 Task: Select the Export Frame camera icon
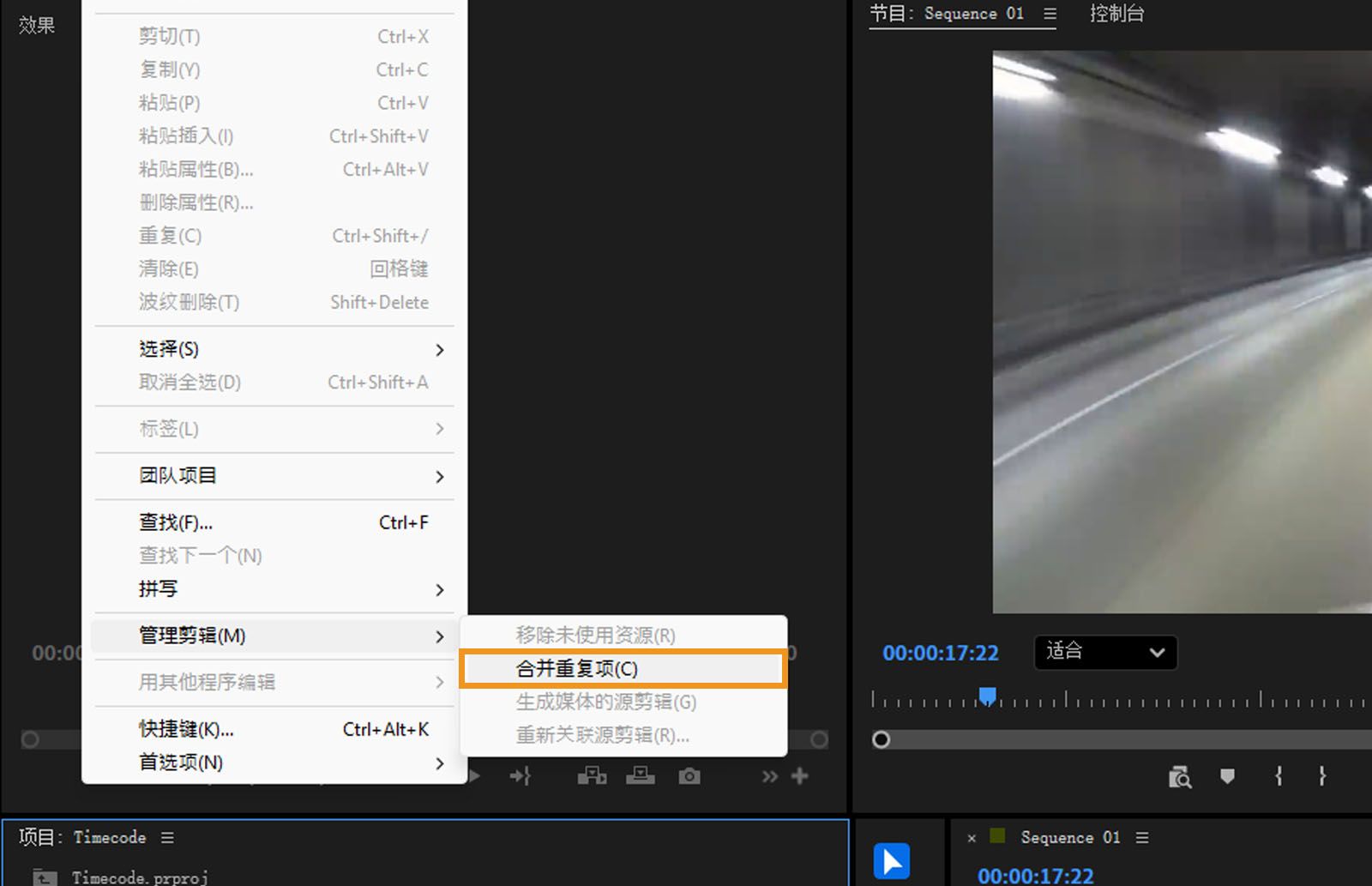689,776
